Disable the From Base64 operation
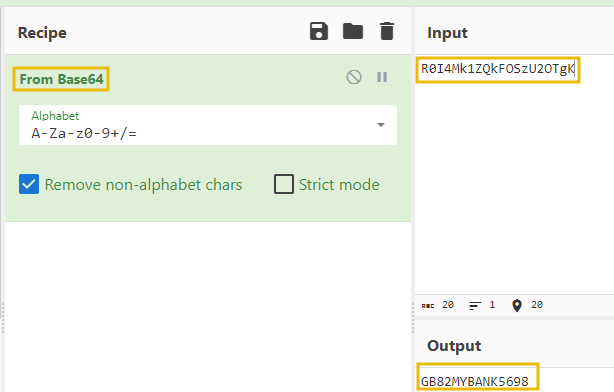614x392 pixels. (354, 77)
